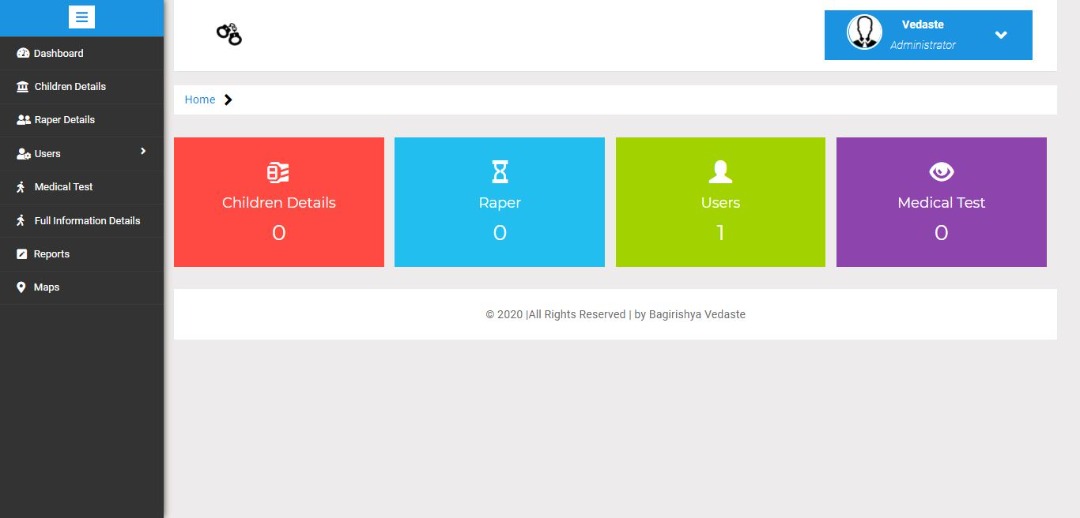1080x518 pixels.
Task: Open Reports from the sidebar
Action: [82, 254]
